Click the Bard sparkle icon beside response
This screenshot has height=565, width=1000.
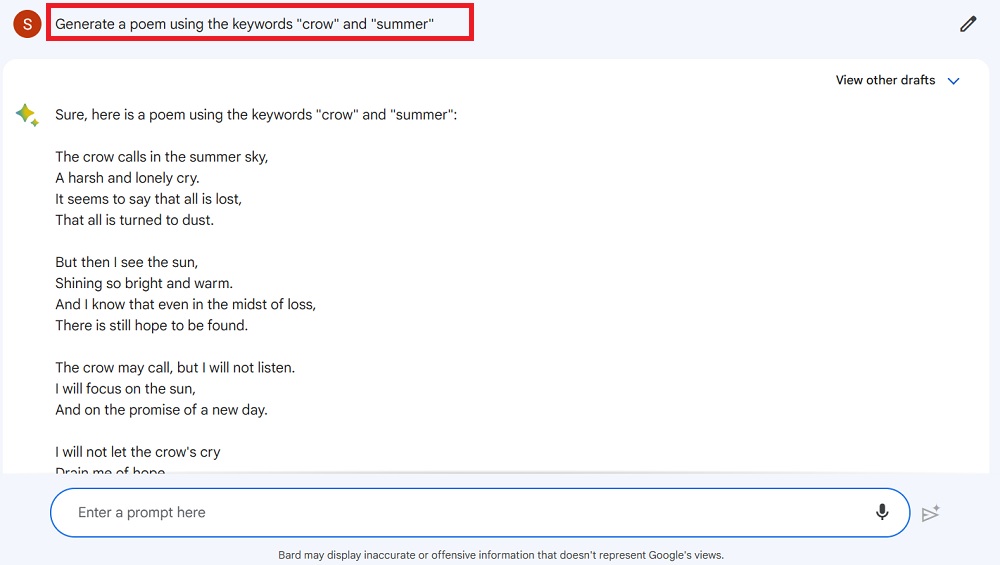(x=27, y=115)
